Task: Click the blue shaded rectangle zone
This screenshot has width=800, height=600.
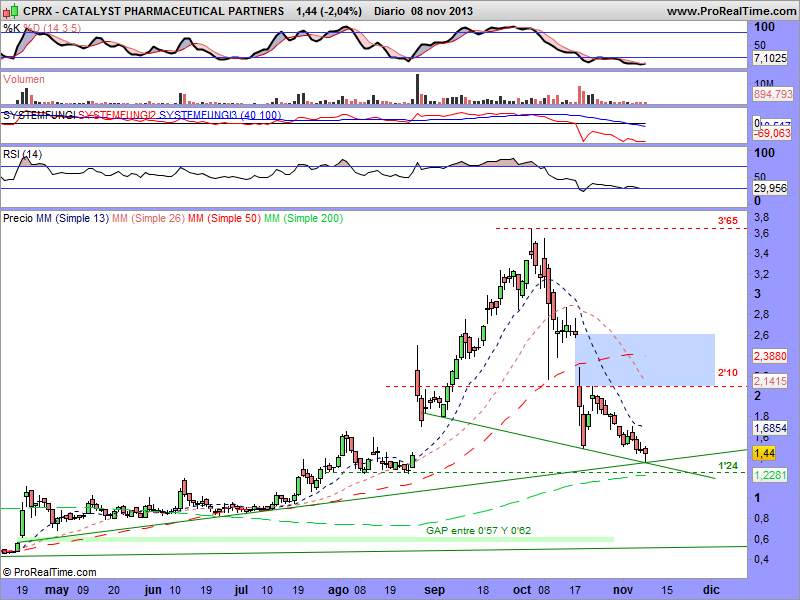Action: click(645, 360)
